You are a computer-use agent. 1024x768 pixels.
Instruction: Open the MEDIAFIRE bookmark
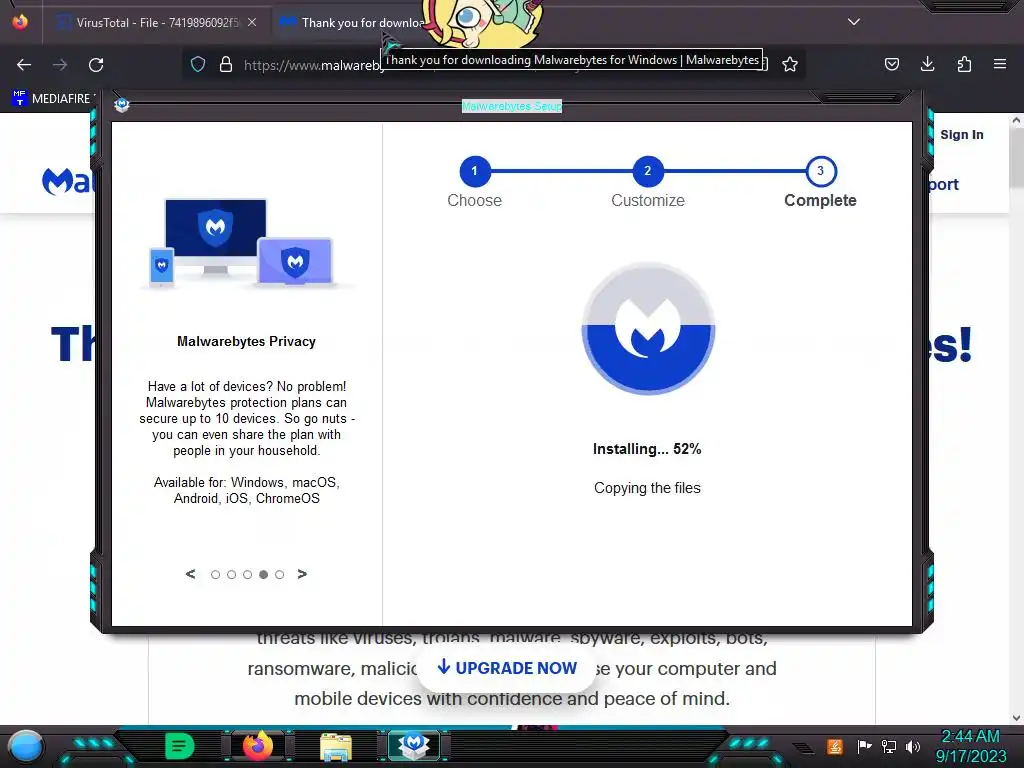[x=53, y=99]
